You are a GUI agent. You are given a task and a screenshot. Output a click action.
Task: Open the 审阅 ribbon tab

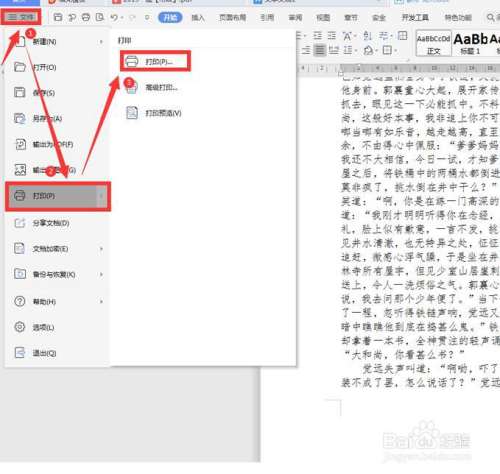pyautogui.click(x=295, y=18)
